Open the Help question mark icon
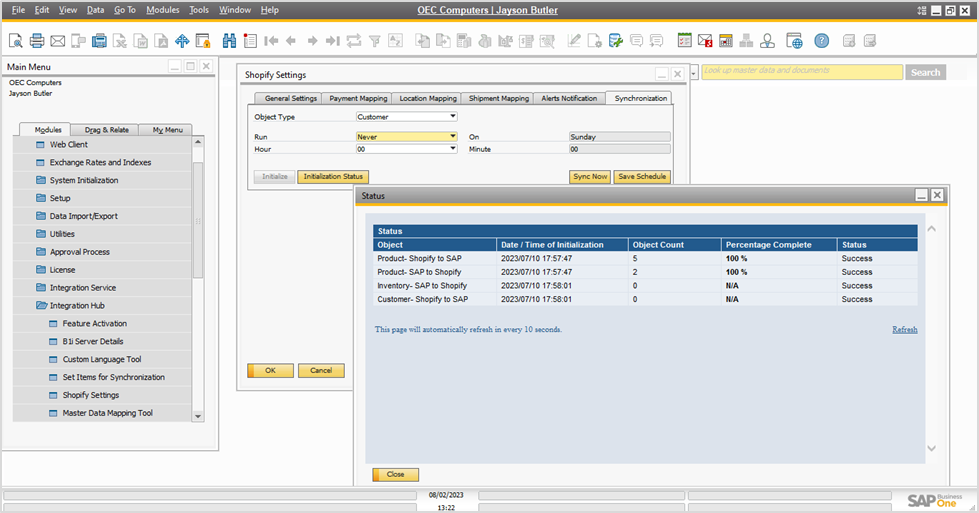 pyautogui.click(x=821, y=41)
